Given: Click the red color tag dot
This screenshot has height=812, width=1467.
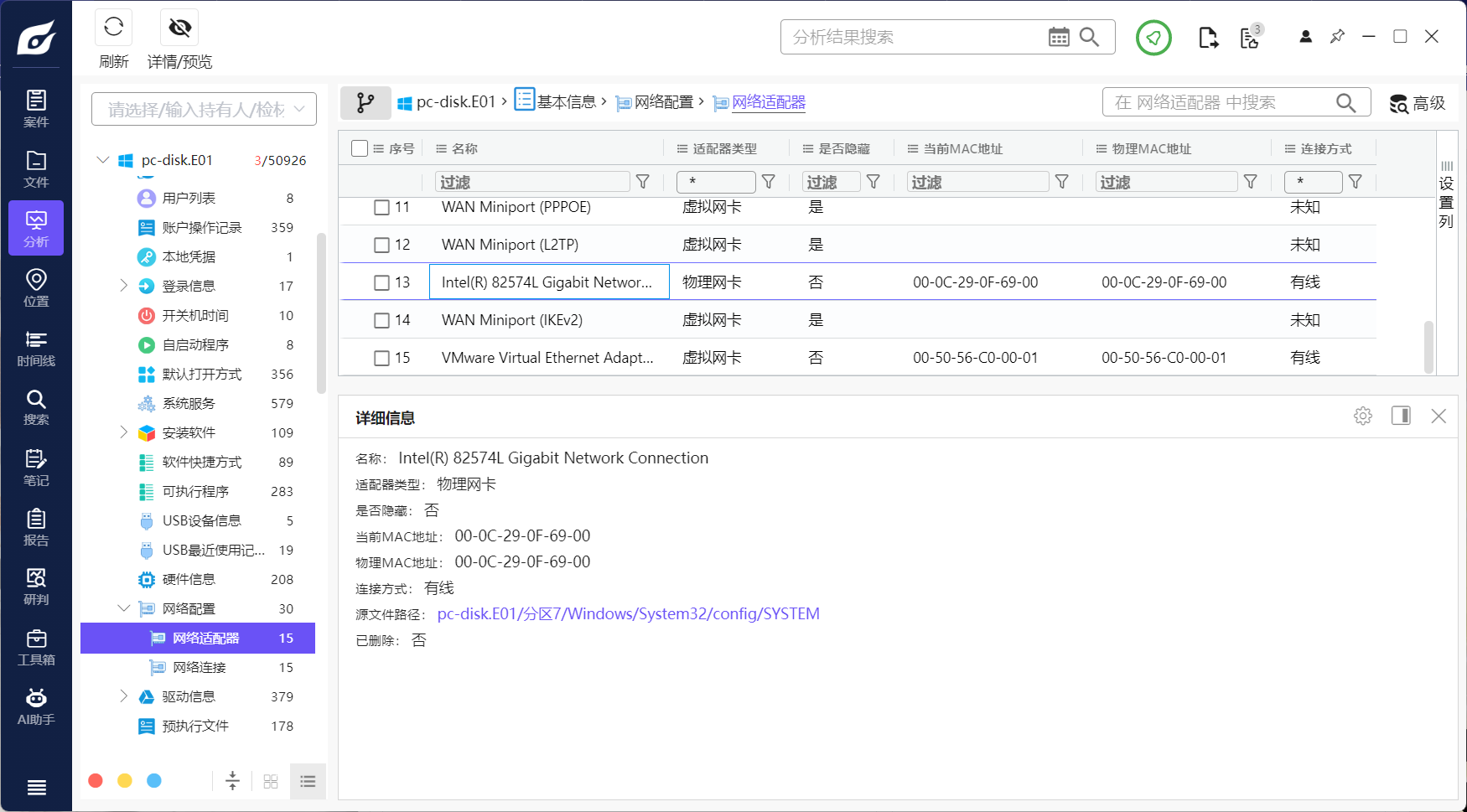Looking at the screenshot, I should point(96,781).
